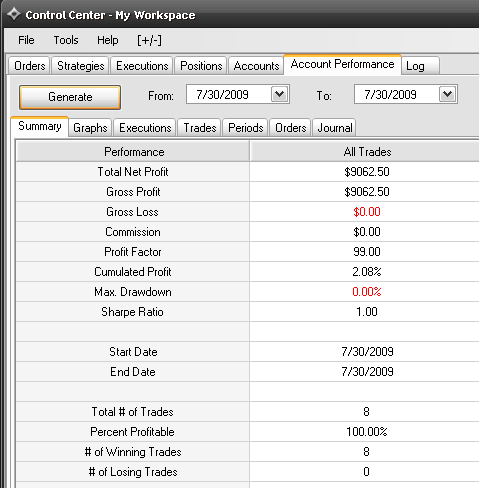Select the Trades sub-tab
Screen dimensions: 479x488
(x=200, y=128)
